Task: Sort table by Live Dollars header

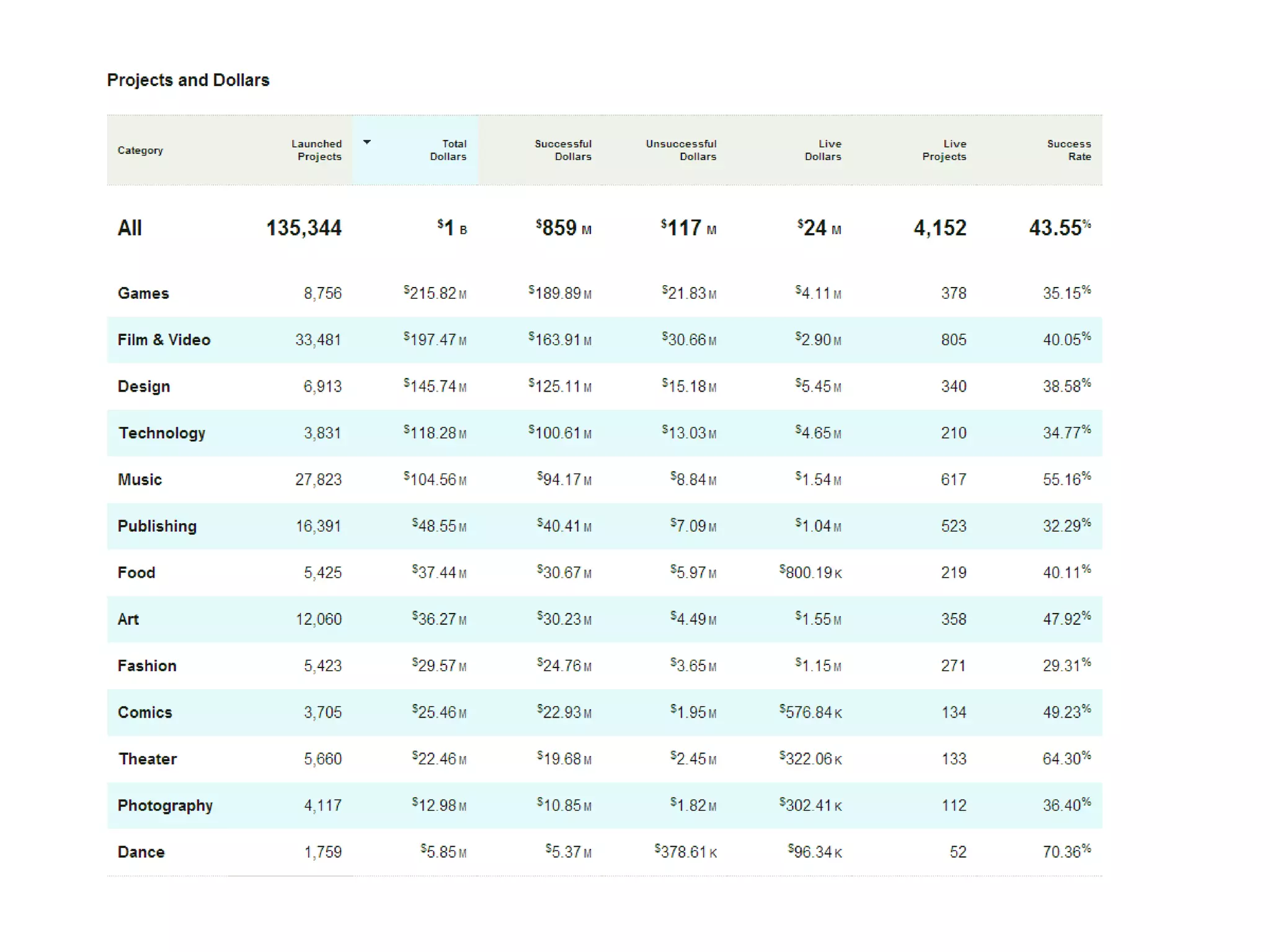Action: click(x=822, y=150)
